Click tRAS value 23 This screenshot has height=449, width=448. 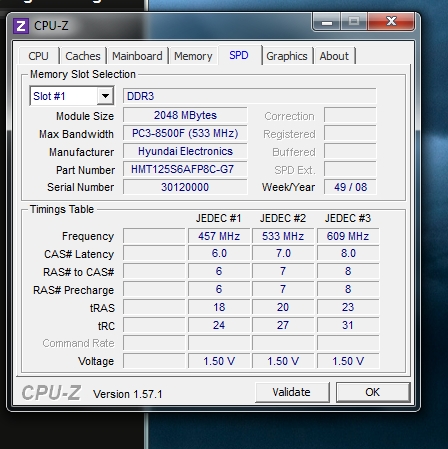(348, 307)
